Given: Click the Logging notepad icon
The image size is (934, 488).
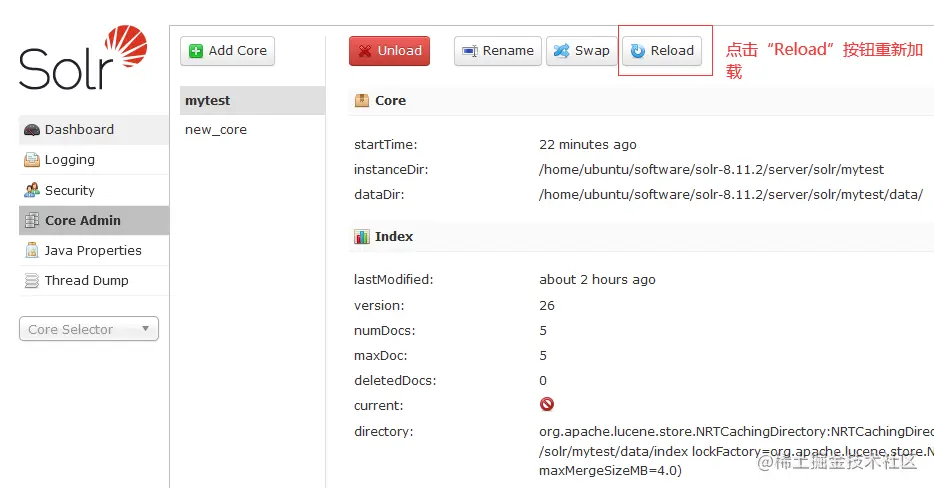Looking at the screenshot, I should [32, 160].
